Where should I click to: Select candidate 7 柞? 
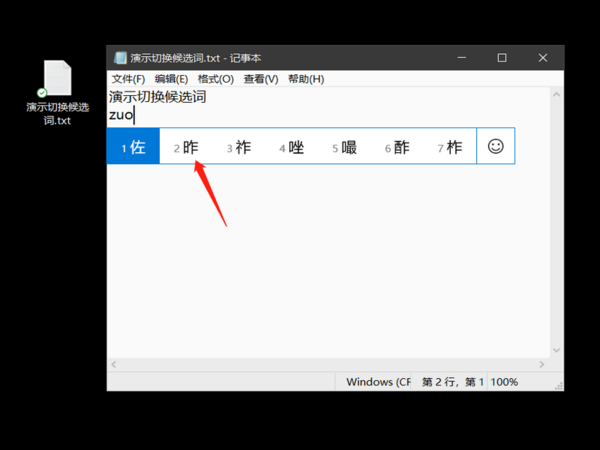coord(450,147)
